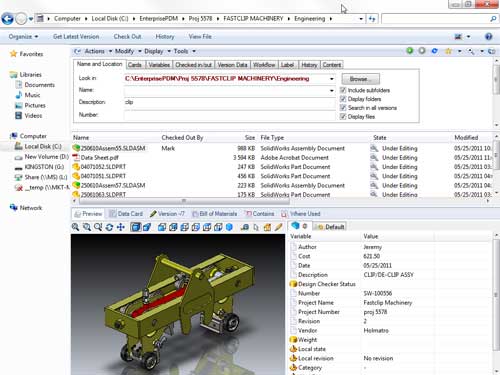This screenshot has width=500, height=375.
Task: Click the magnifier search-type icon in search toolbar
Action: (x=471, y=51)
